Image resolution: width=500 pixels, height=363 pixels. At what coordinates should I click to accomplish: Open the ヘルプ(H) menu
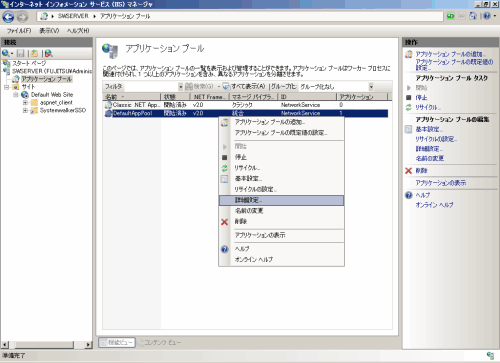78,31
